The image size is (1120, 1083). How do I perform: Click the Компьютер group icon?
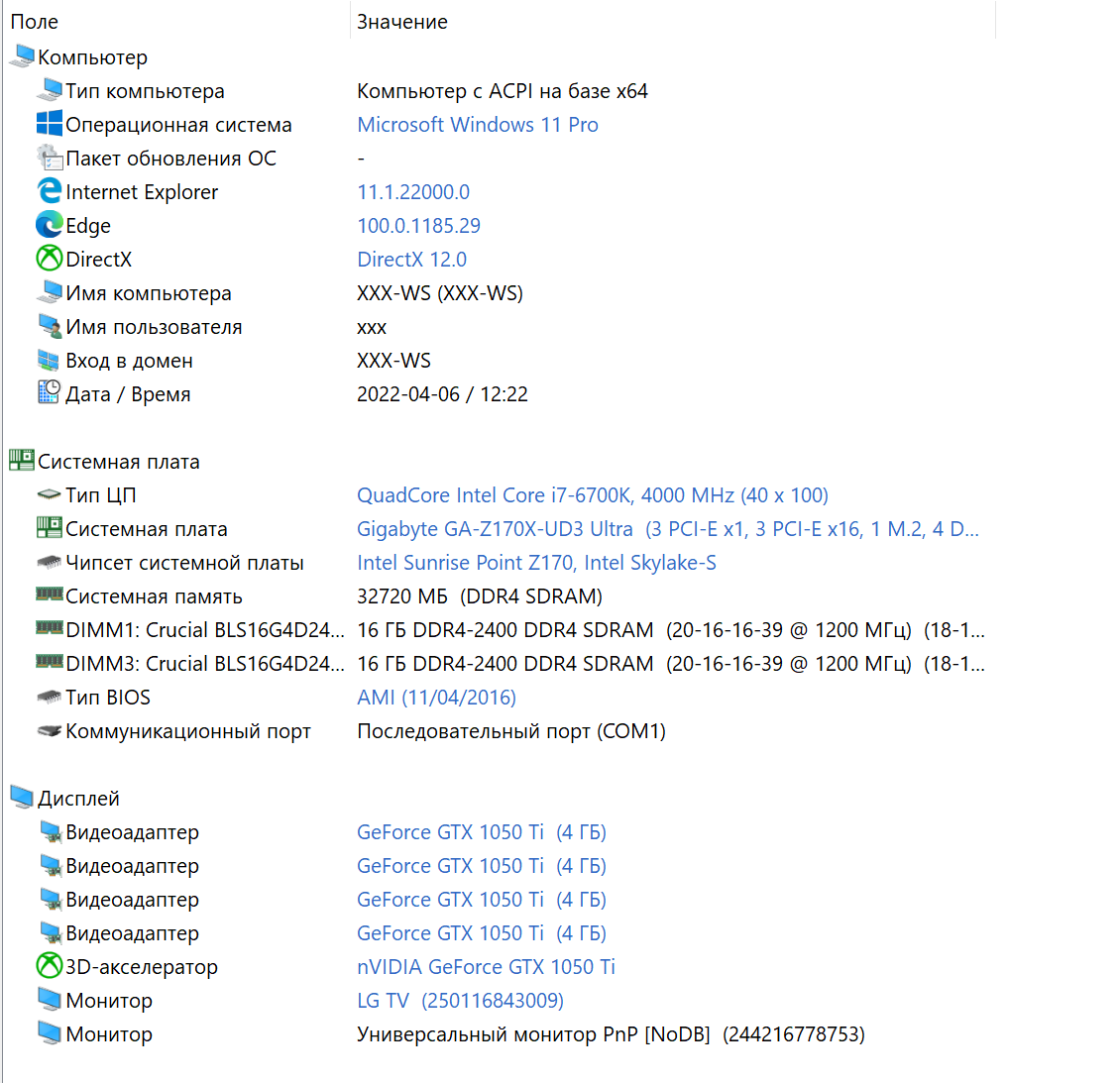coord(22,56)
